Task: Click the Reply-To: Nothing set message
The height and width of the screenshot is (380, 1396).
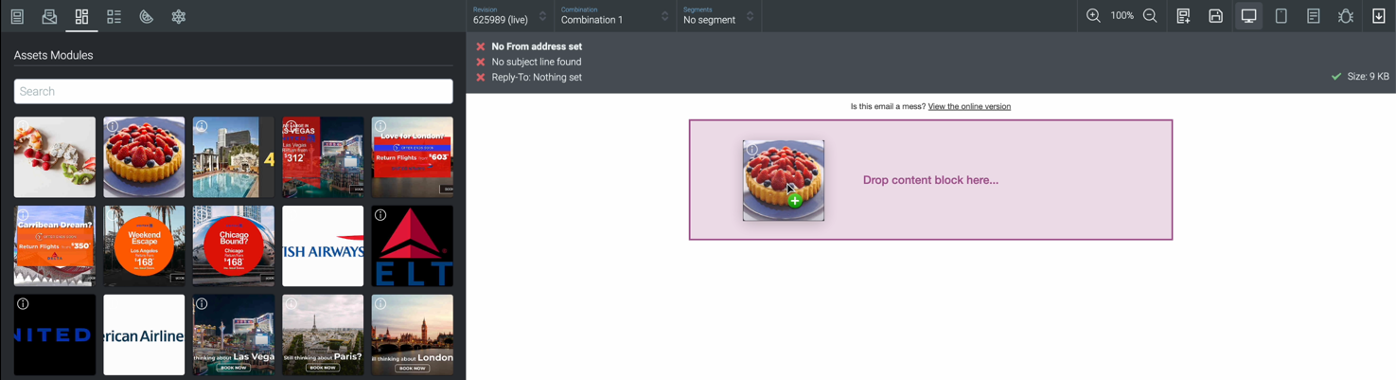Action: (x=536, y=77)
